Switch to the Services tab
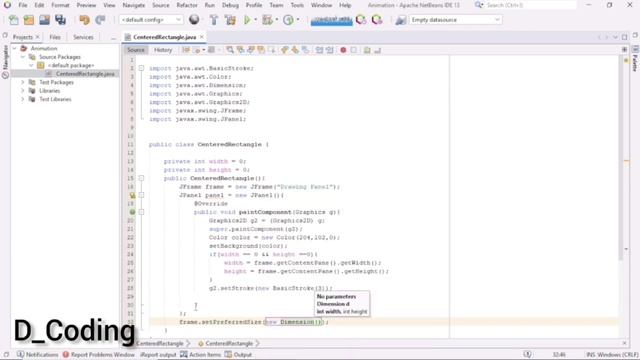 83,37
